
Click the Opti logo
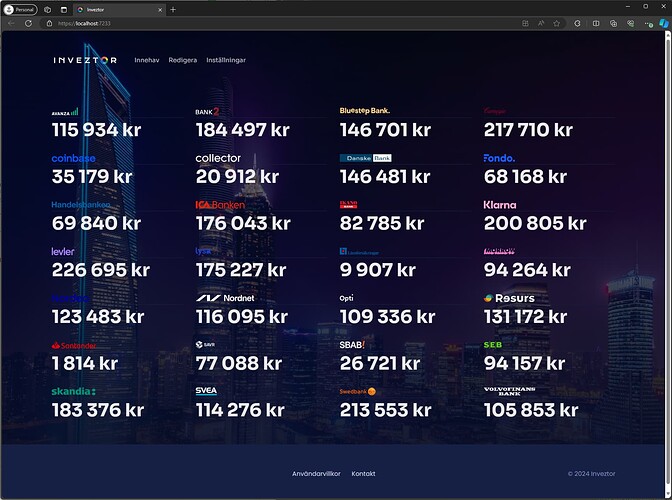click(346, 298)
